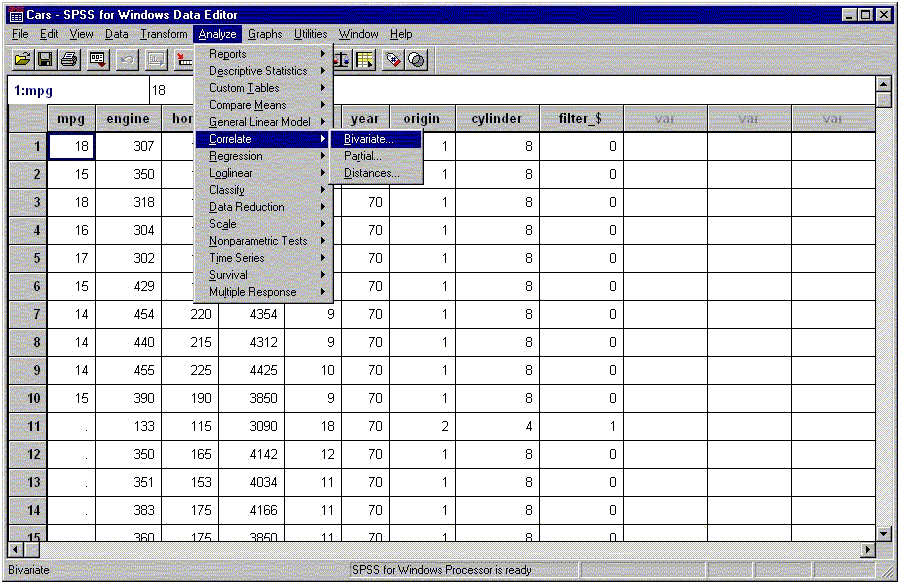Open the Utilities menu

coord(310,34)
